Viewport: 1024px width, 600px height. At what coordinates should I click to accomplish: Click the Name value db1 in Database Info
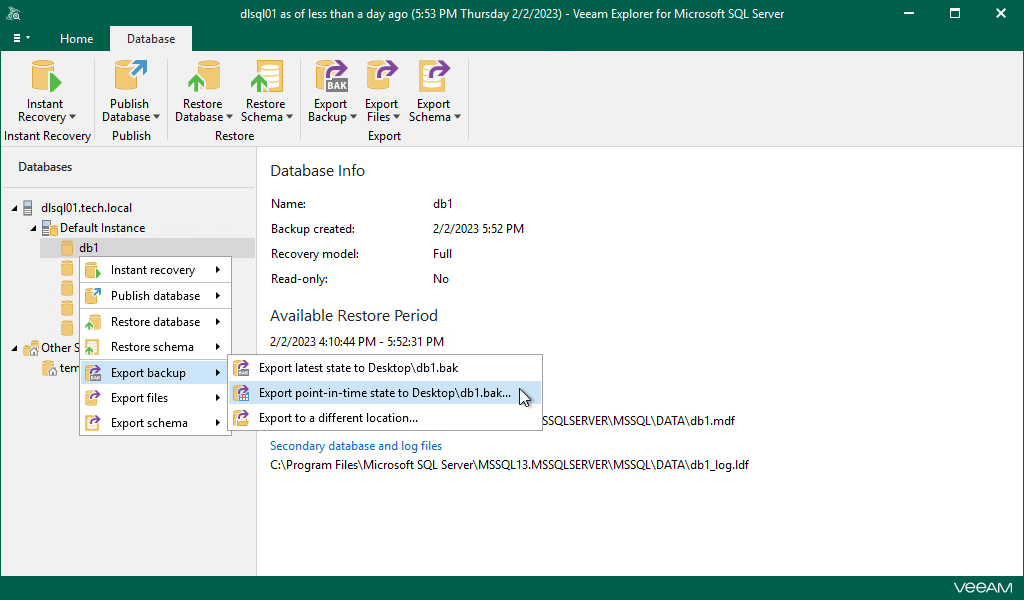pos(443,204)
